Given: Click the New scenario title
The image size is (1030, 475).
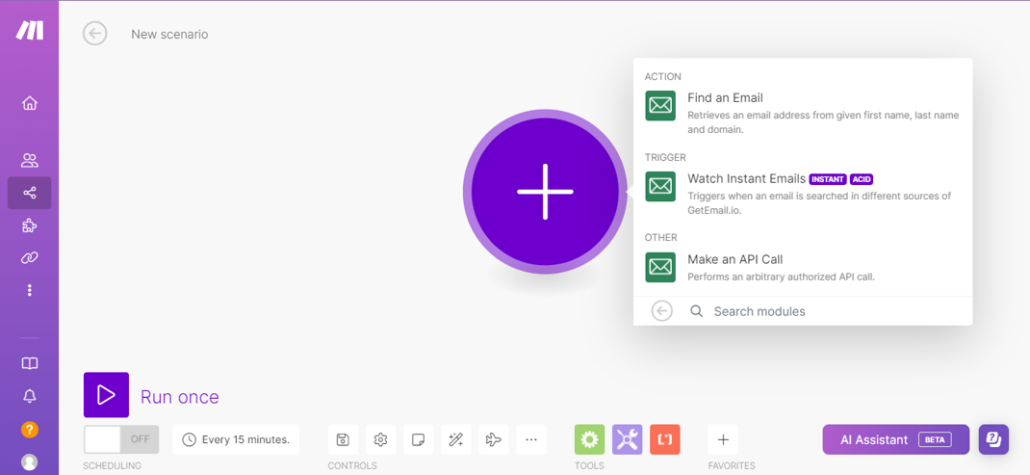Looking at the screenshot, I should click(169, 34).
